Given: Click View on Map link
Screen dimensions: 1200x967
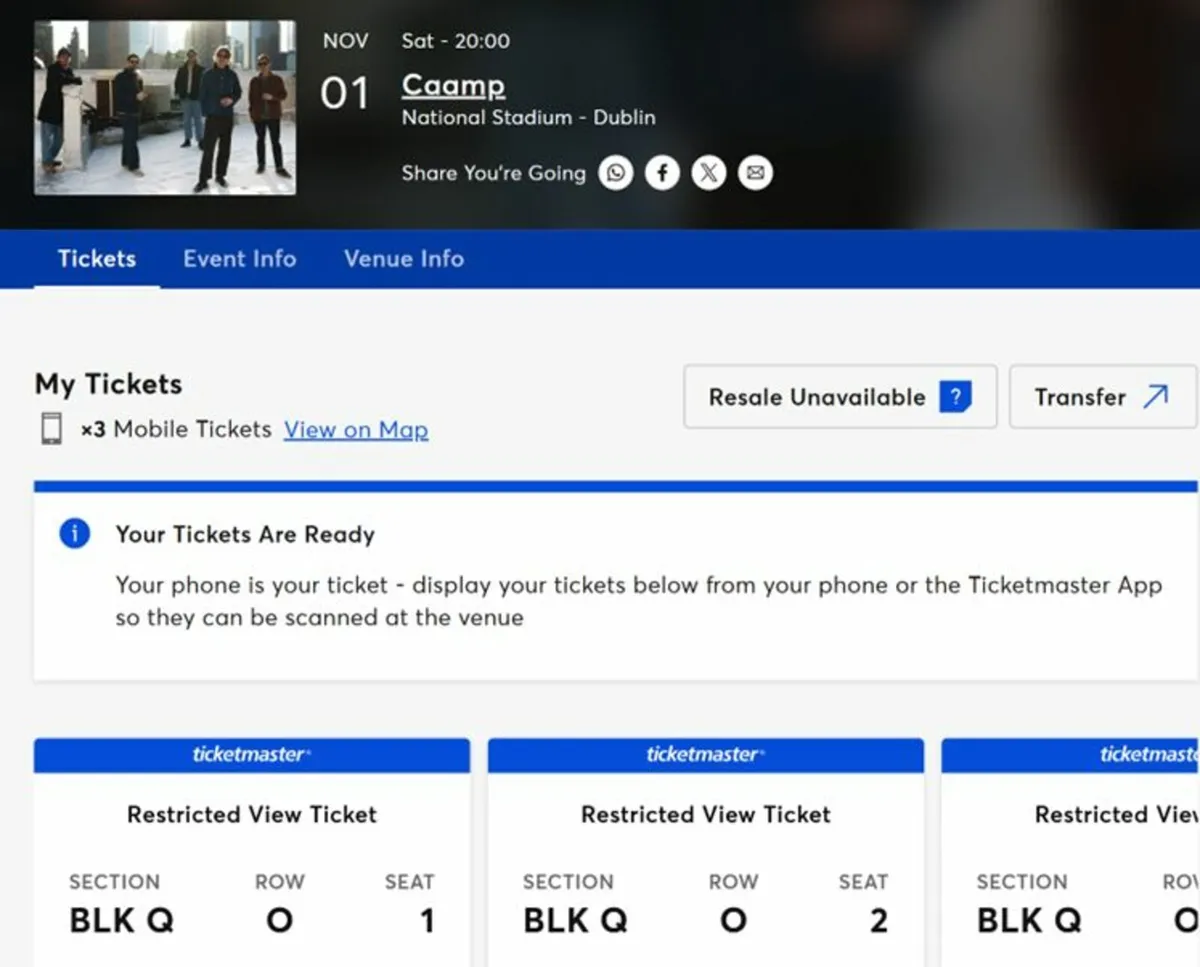Looking at the screenshot, I should (356, 429).
